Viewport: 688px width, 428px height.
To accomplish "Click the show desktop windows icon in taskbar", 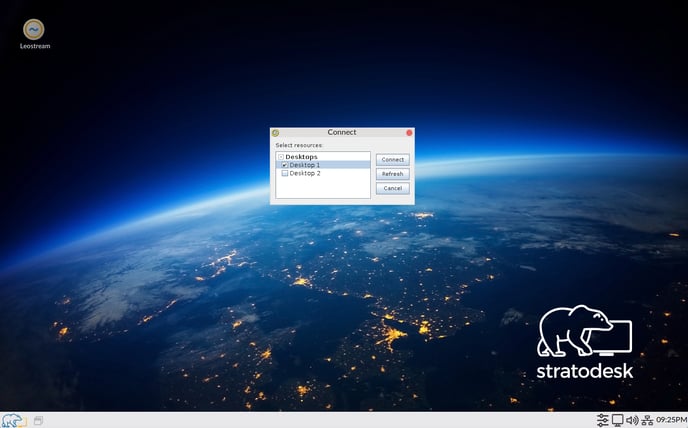I will pos(38,420).
